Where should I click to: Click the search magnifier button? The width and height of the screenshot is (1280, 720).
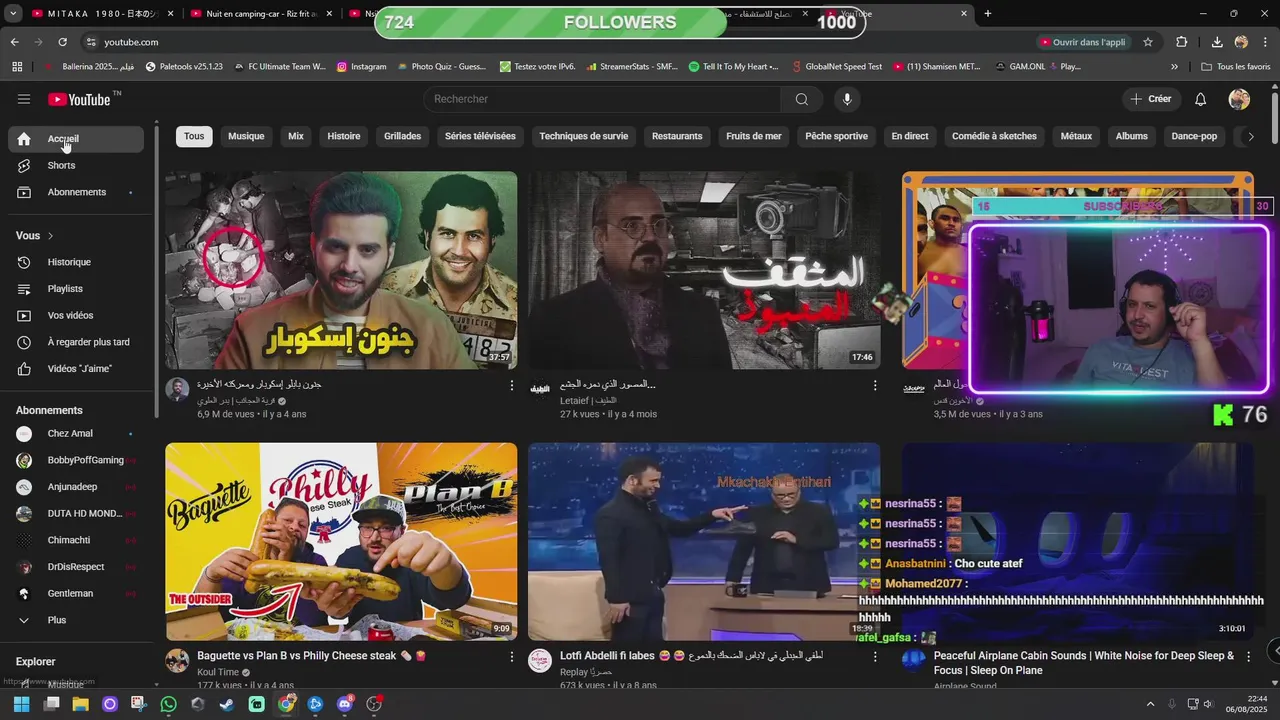[802, 99]
